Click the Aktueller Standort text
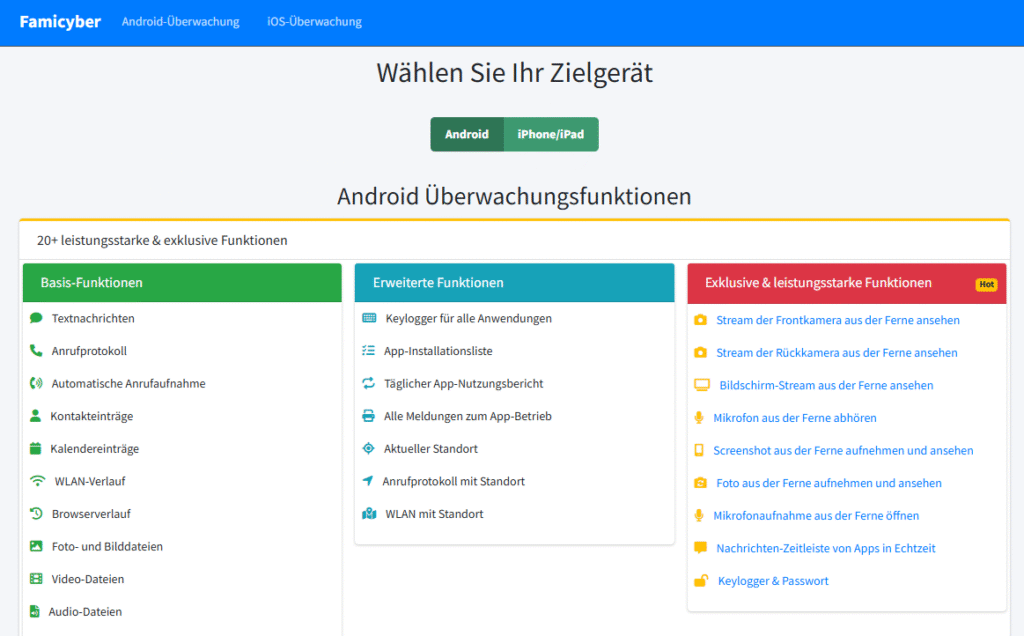Screen dimensions: 1024x636 (x=431, y=449)
